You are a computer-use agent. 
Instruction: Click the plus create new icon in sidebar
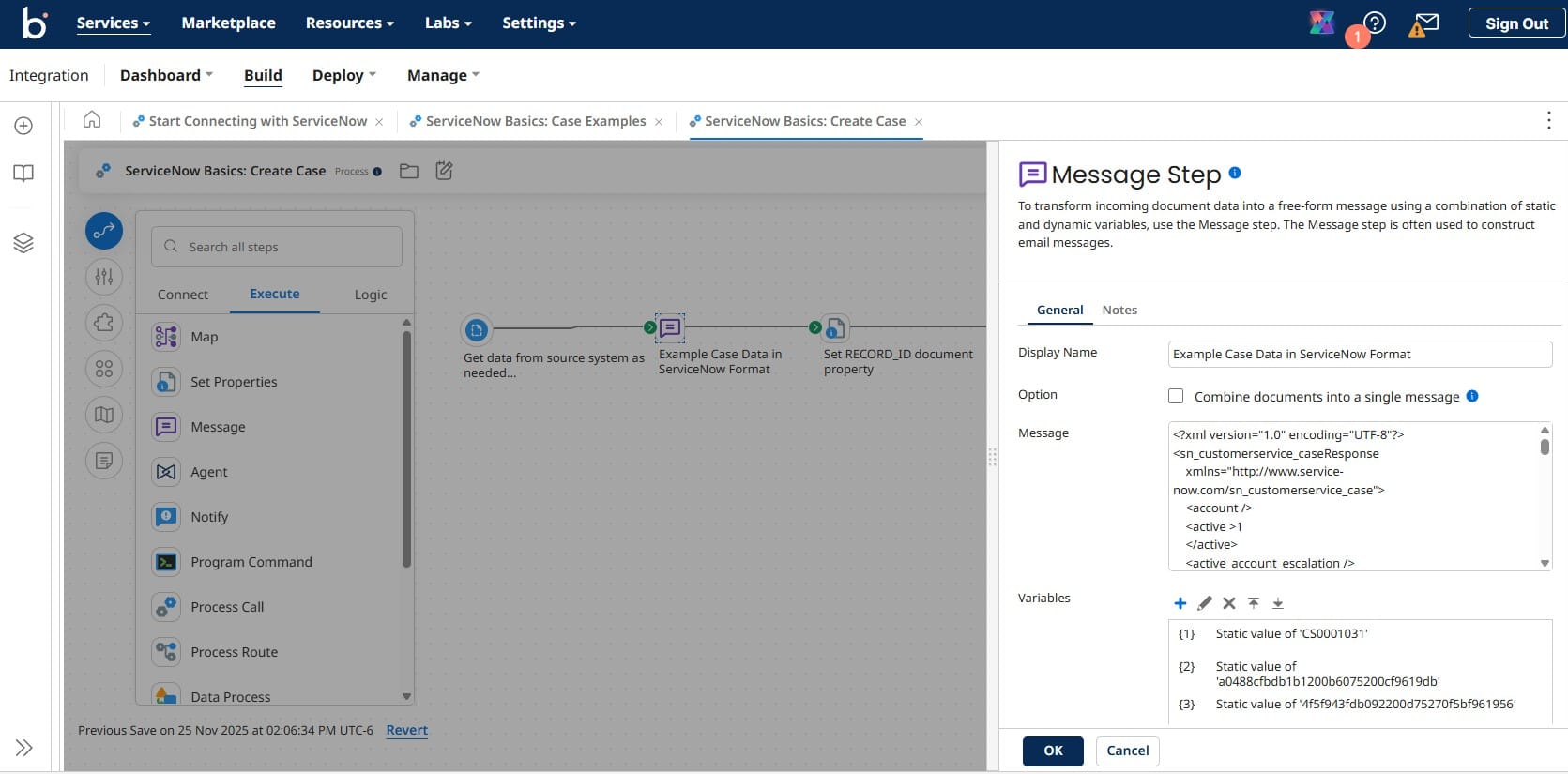click(x=23, y=126)
